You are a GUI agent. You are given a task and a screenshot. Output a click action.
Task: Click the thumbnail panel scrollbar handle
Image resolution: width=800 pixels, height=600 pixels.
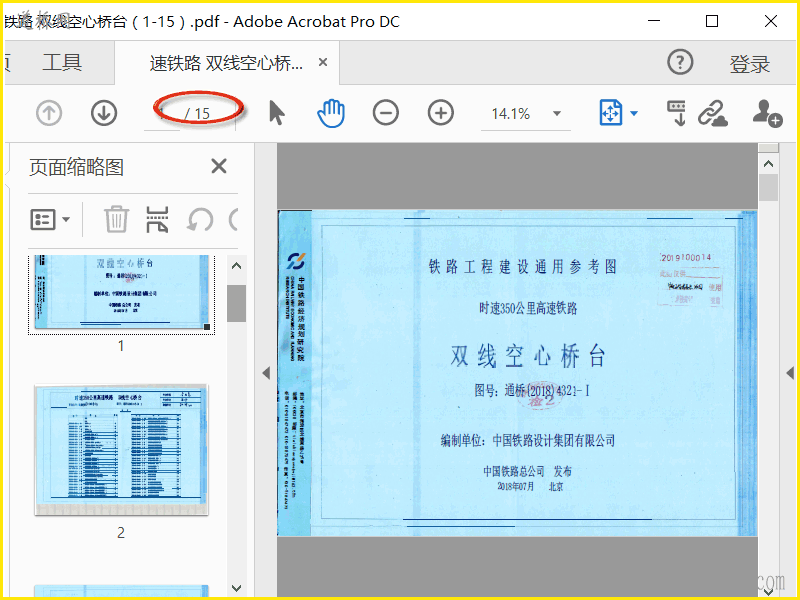(236, 303)
